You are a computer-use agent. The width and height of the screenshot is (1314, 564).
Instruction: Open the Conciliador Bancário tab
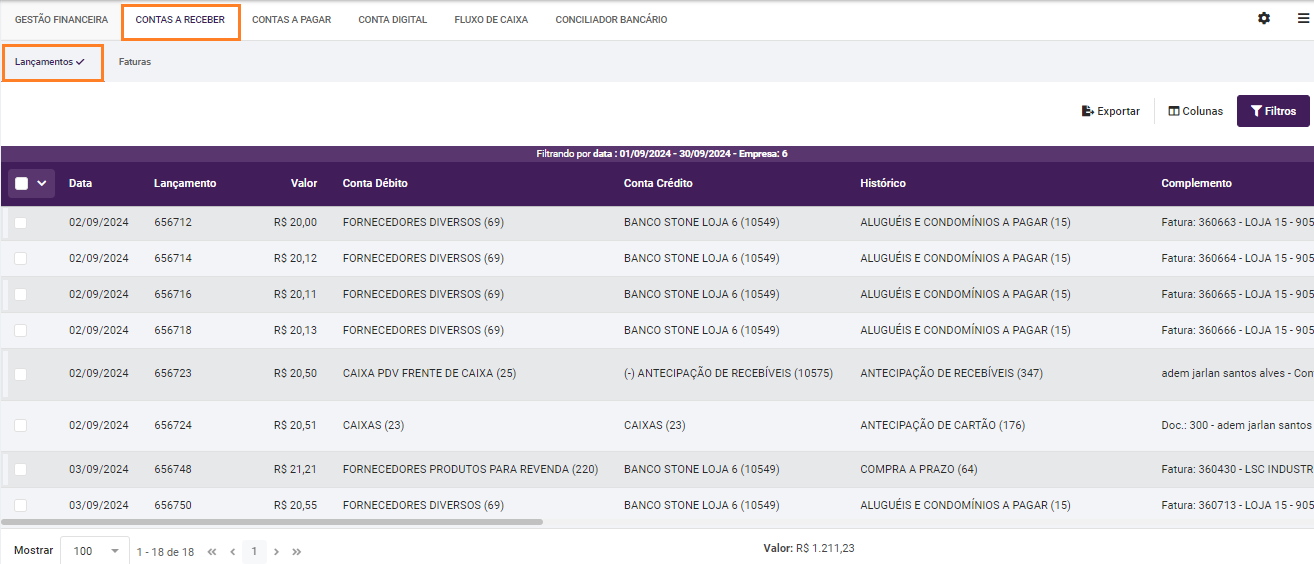click(x=611, y=20)
